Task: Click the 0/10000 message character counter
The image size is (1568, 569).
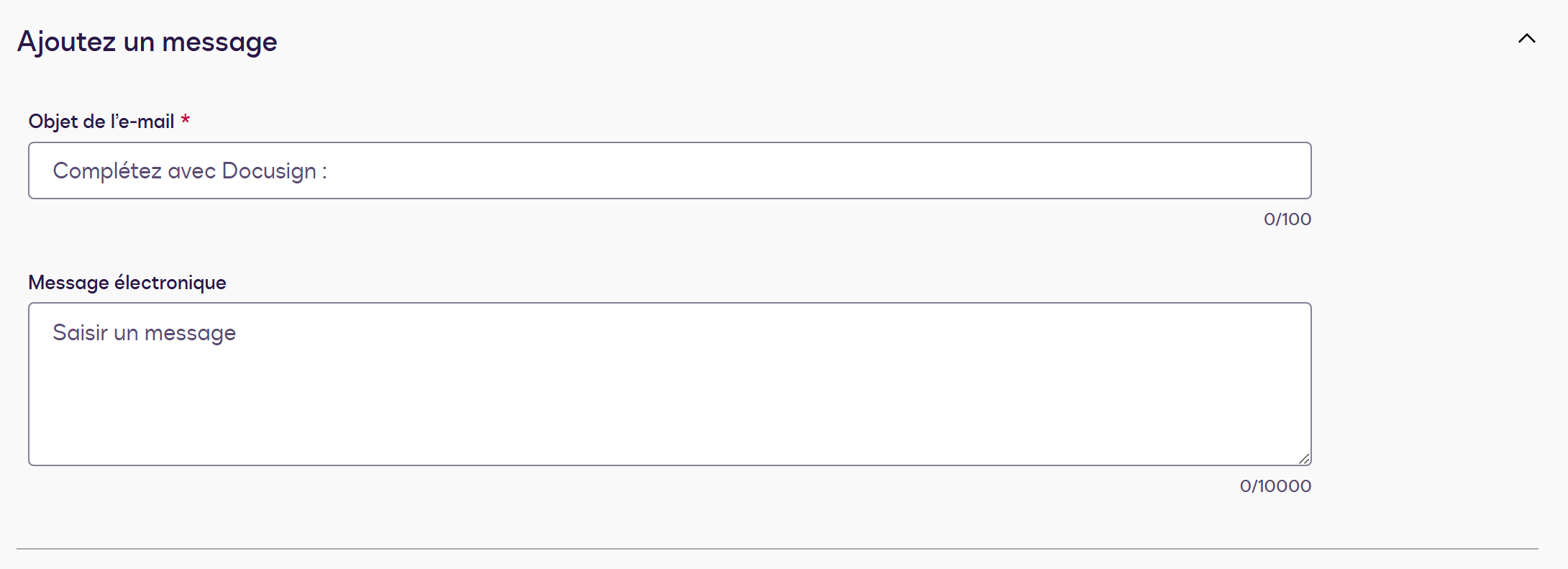Action: coord(1275,486)
